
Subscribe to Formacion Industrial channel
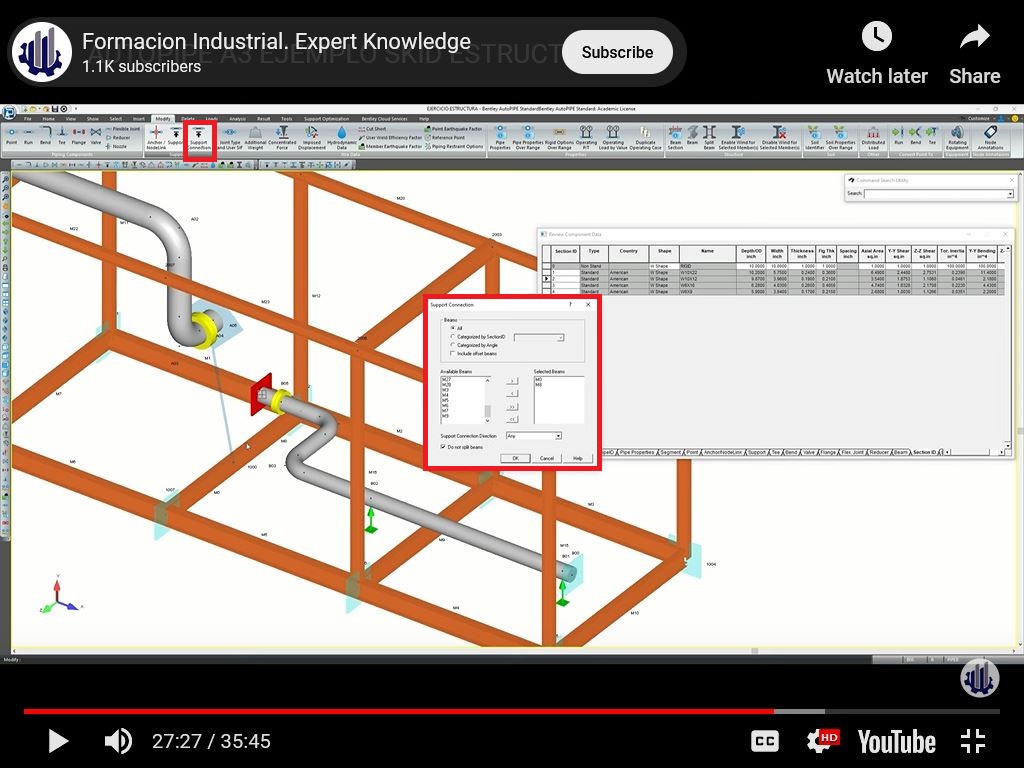coord(617,52)
